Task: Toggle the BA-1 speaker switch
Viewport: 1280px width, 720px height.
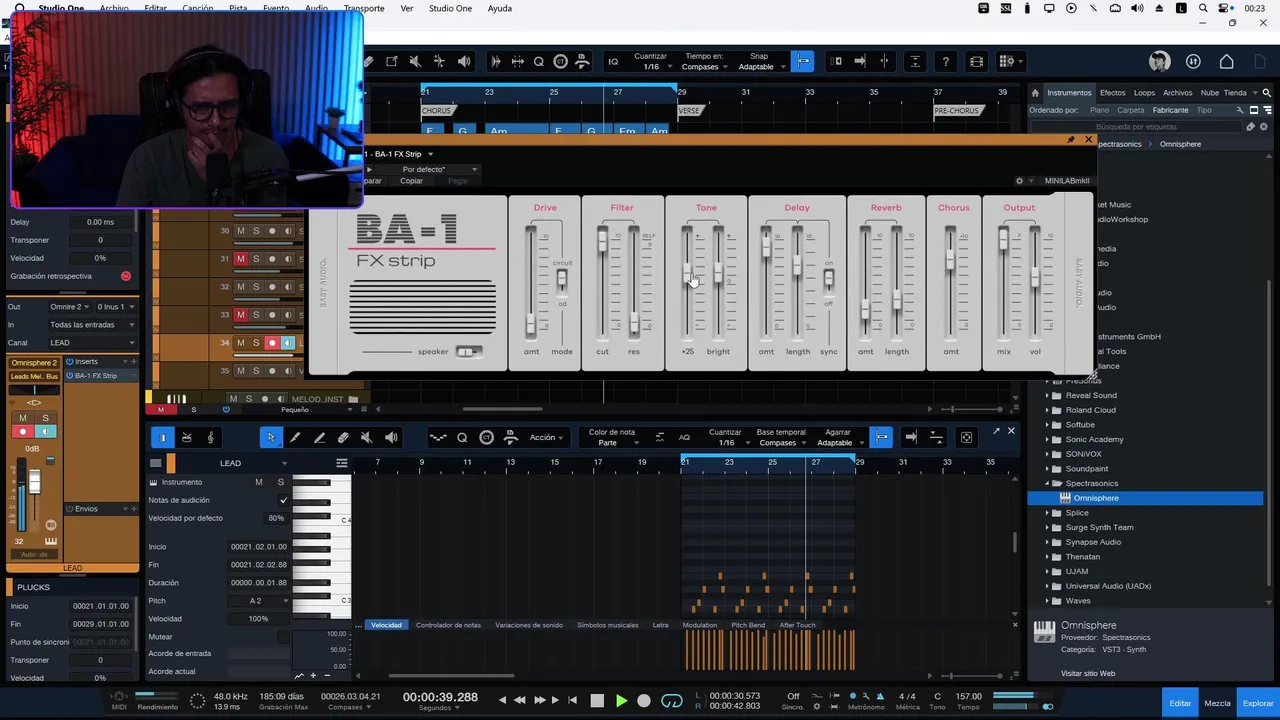Action: coord(467,352)
